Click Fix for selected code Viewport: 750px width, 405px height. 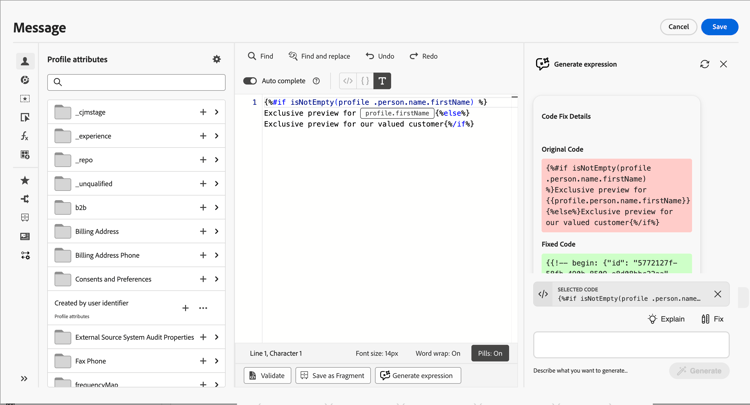712,319
